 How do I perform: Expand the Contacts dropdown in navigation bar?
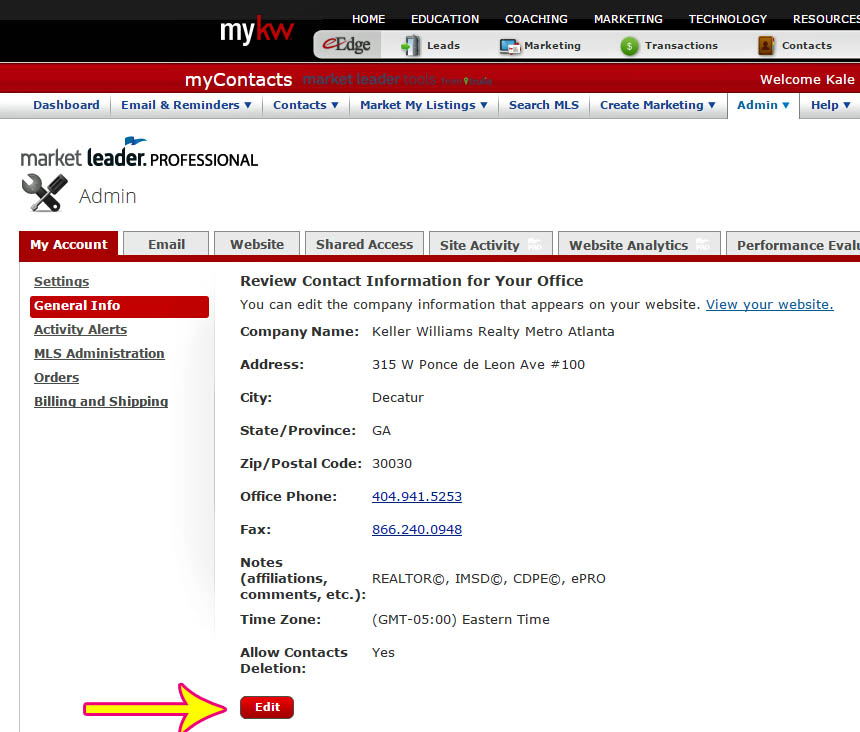(x=305, y=105)
